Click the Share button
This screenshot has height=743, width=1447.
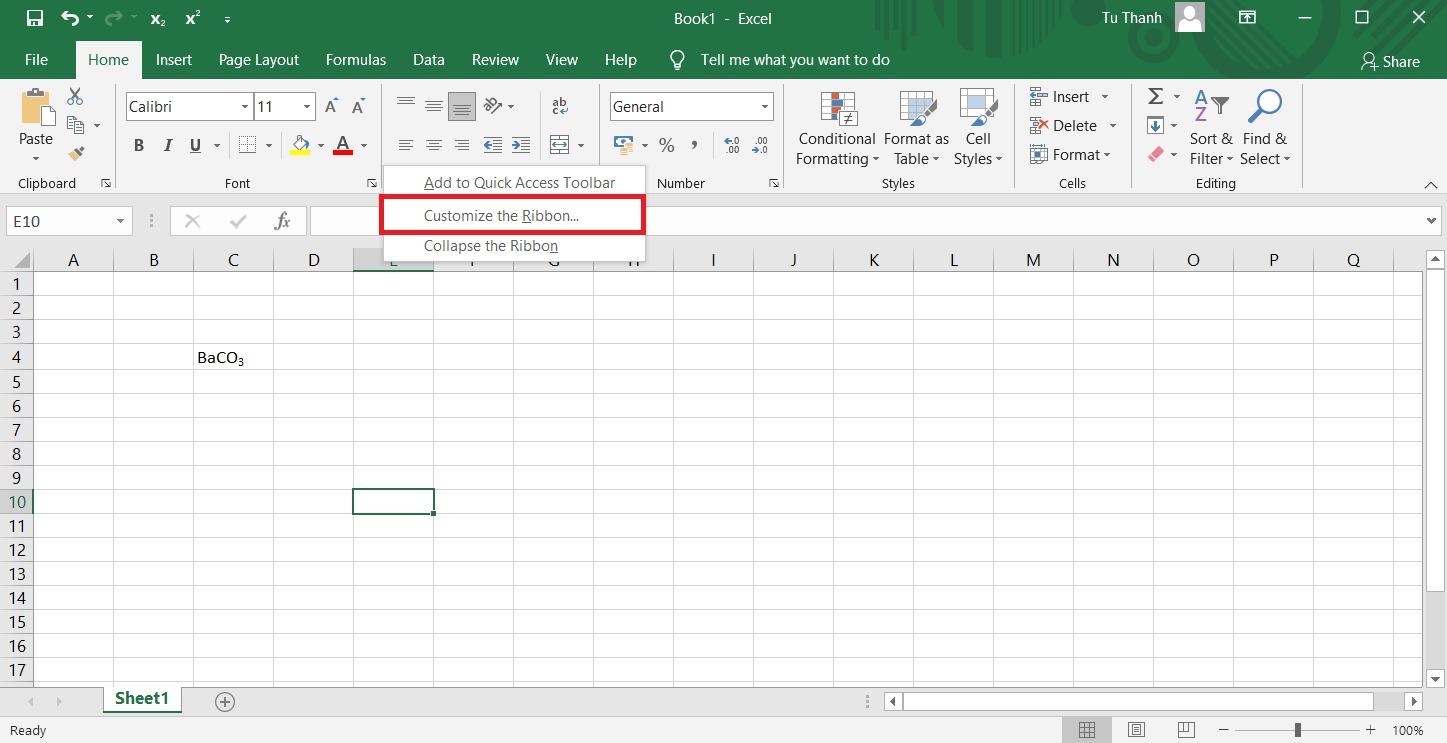1390,61
